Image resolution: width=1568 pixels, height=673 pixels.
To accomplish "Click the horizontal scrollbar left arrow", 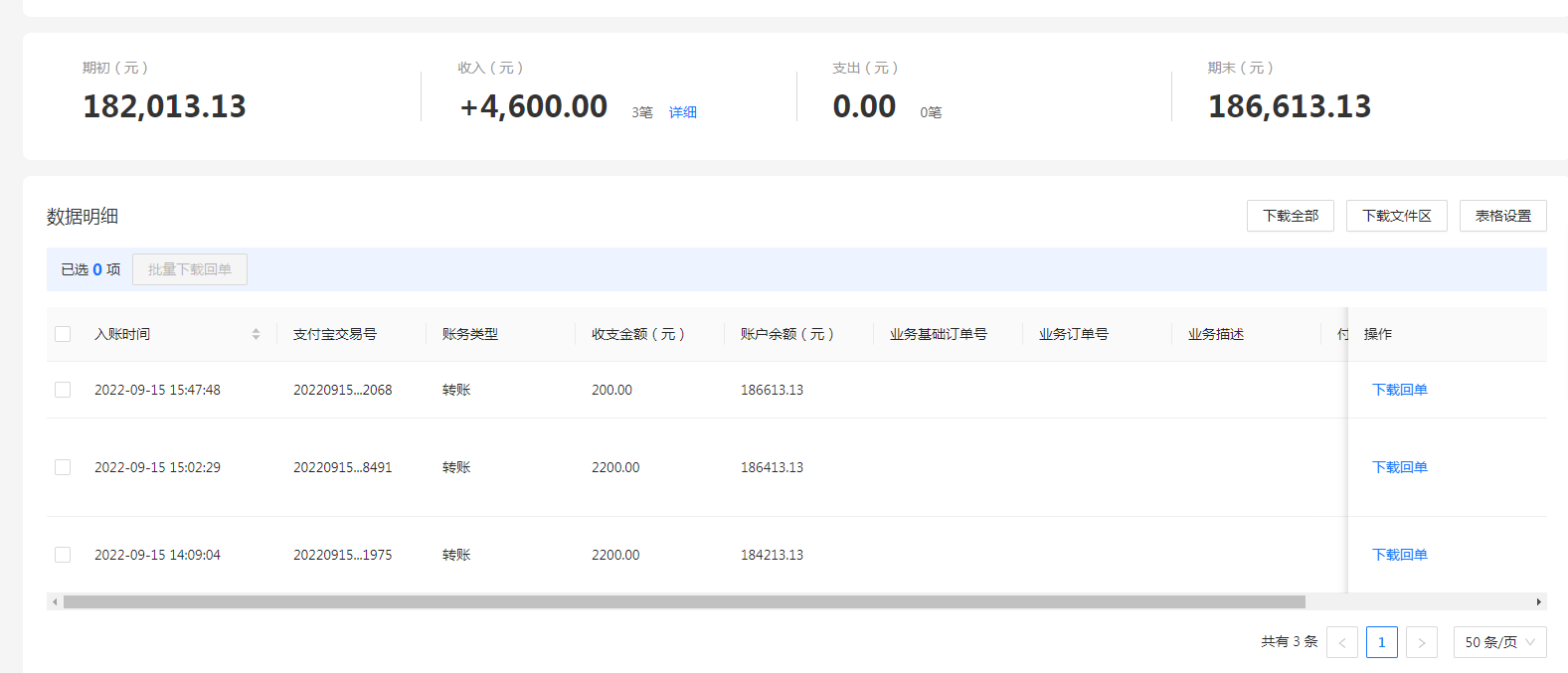I will 55,601.
